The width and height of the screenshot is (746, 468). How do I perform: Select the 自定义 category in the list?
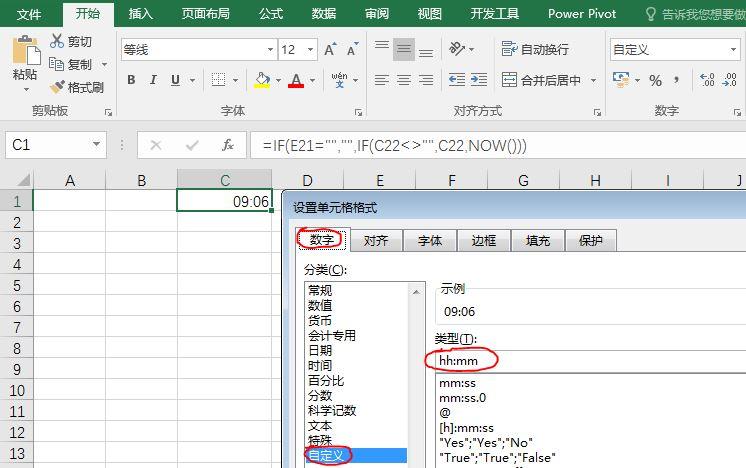[356, 456]
